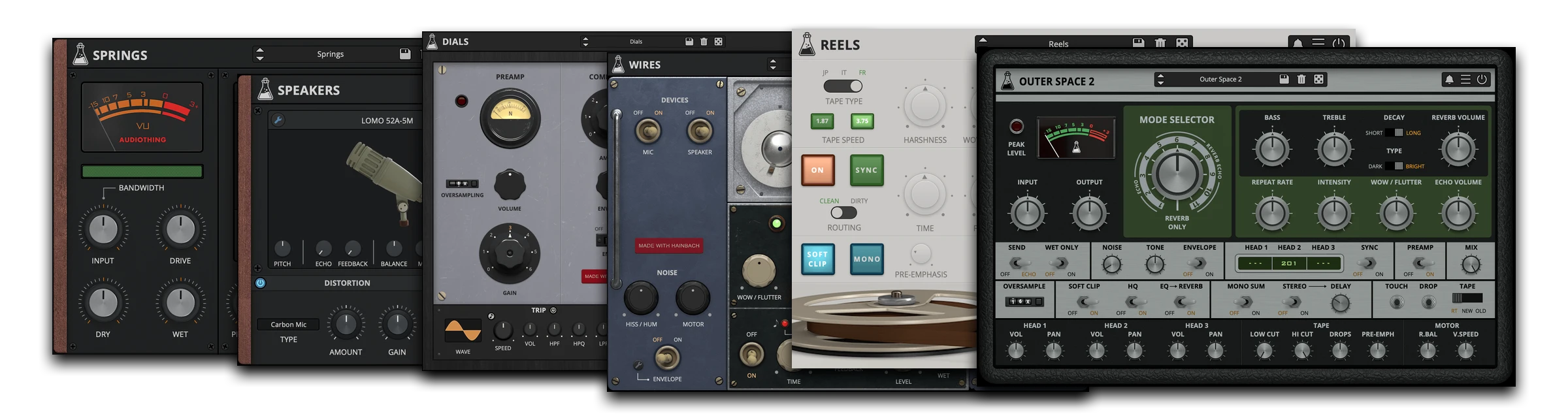The width and height of the screenshot is (1568, 418).
Task: Open the Outer Space 2 preset selector
Action: 1220,79
